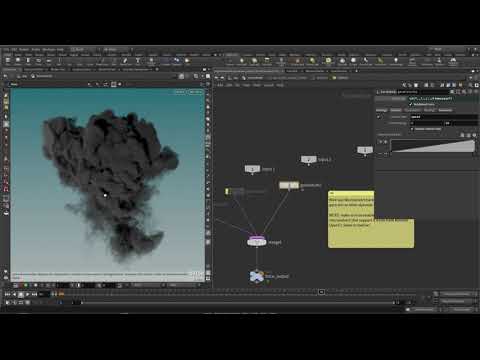The height and width of the screenshot is (360, 480).
Task: Add a Point Light from lights shelf
Action: pyautogui.click(x=242, y=61)
